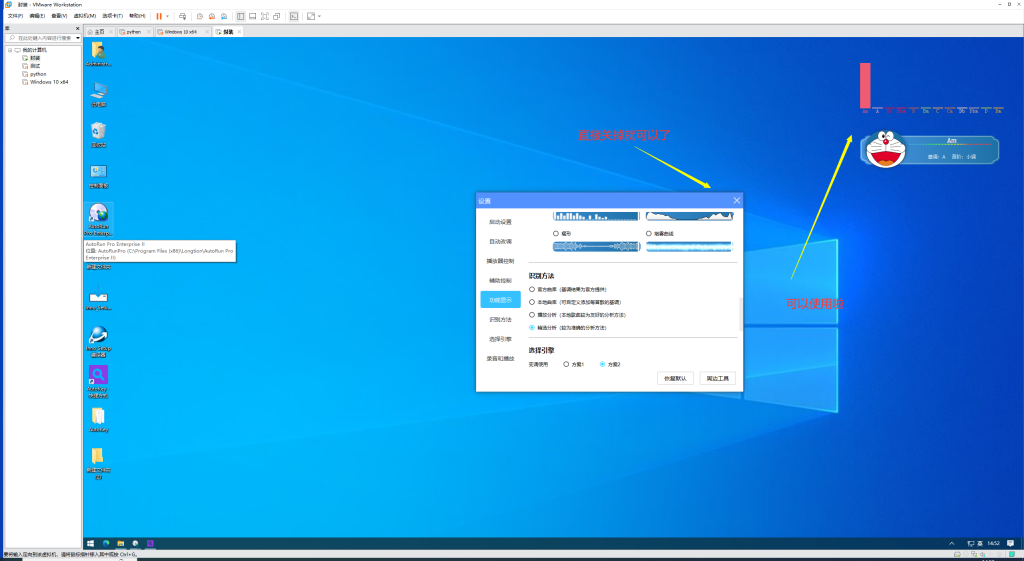Close the library panel with its X
This screenshot has width=1024, height=561.
77,29
